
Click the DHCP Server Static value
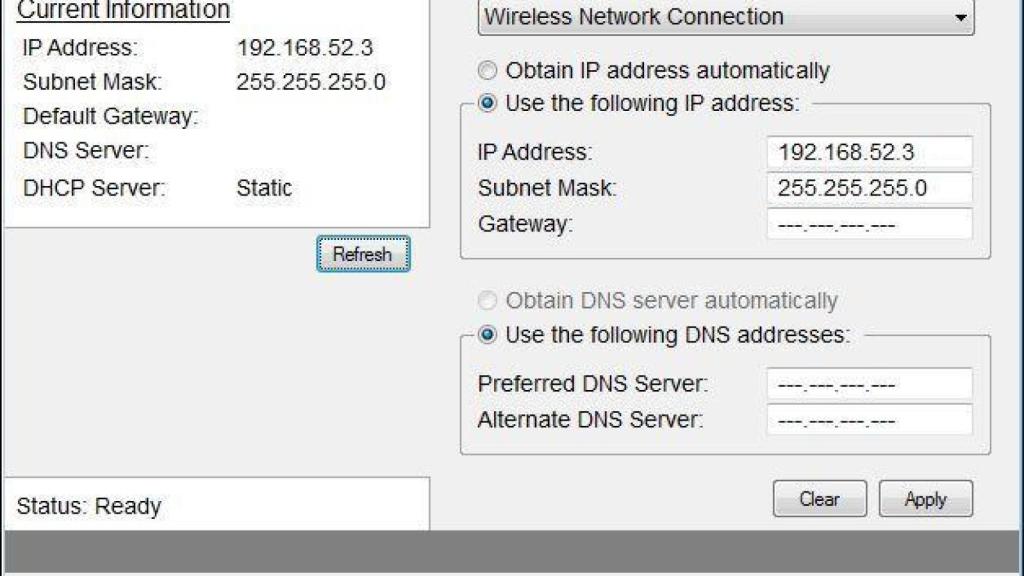tap(264, 187)
